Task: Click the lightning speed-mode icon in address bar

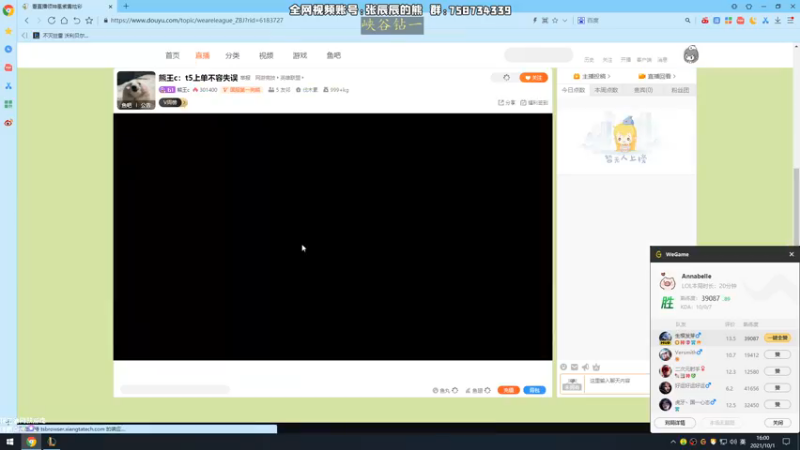Action: (x=535, y=20)
